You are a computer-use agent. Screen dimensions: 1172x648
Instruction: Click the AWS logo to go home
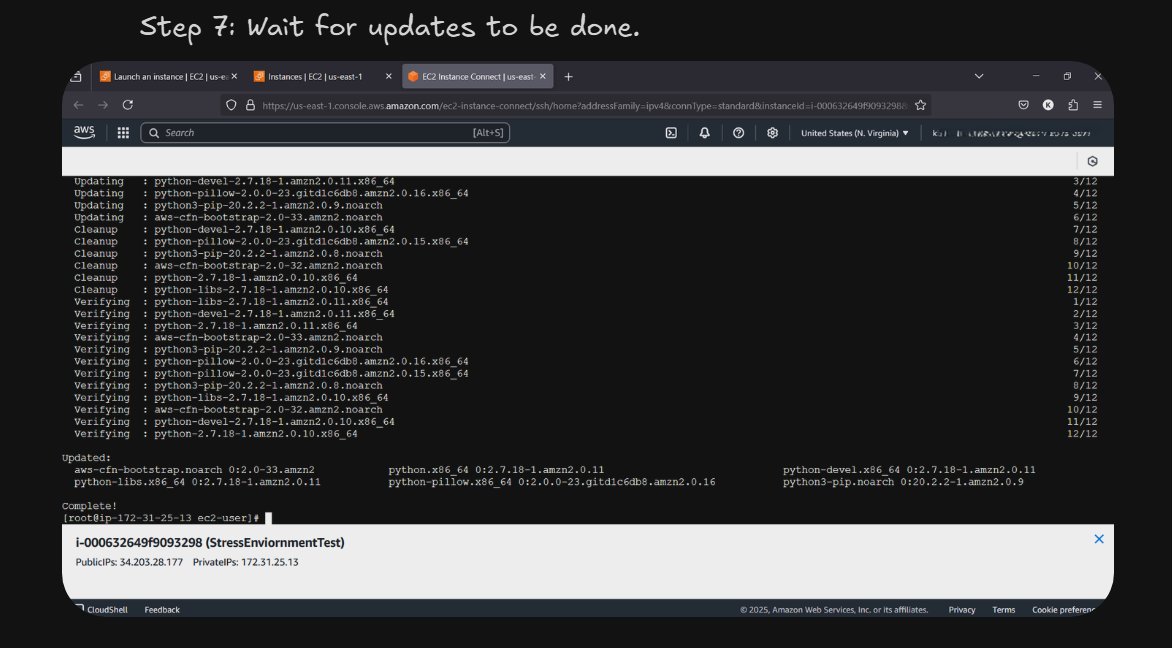pyautogui.click(x=84, y=132)
